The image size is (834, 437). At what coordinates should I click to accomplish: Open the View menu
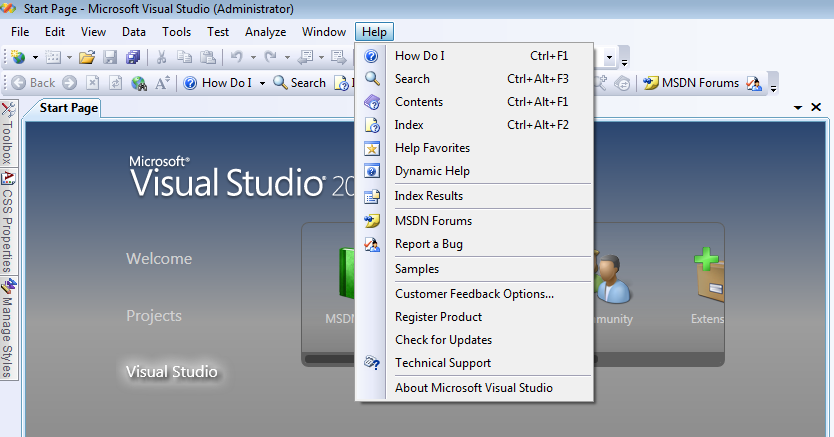tap(93, 32)
